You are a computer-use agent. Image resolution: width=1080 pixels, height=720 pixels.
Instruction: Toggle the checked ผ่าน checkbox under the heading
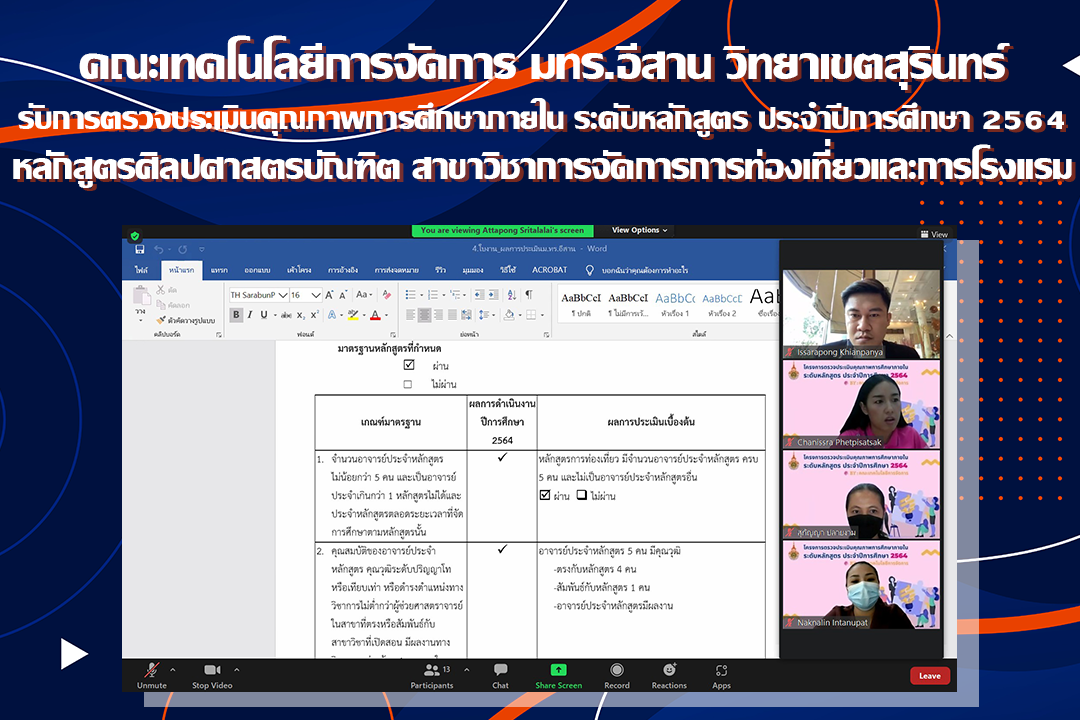tap(408, 366)
